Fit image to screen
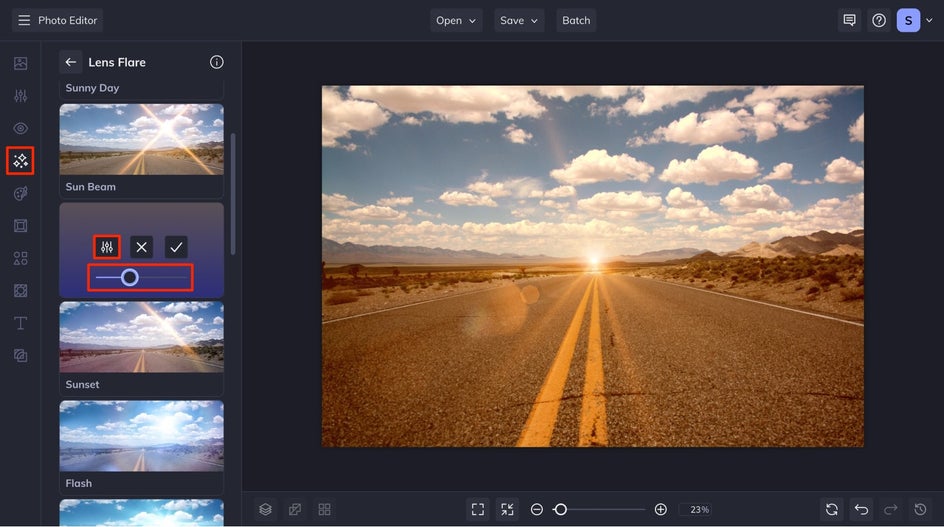 [x=478, y=510]
